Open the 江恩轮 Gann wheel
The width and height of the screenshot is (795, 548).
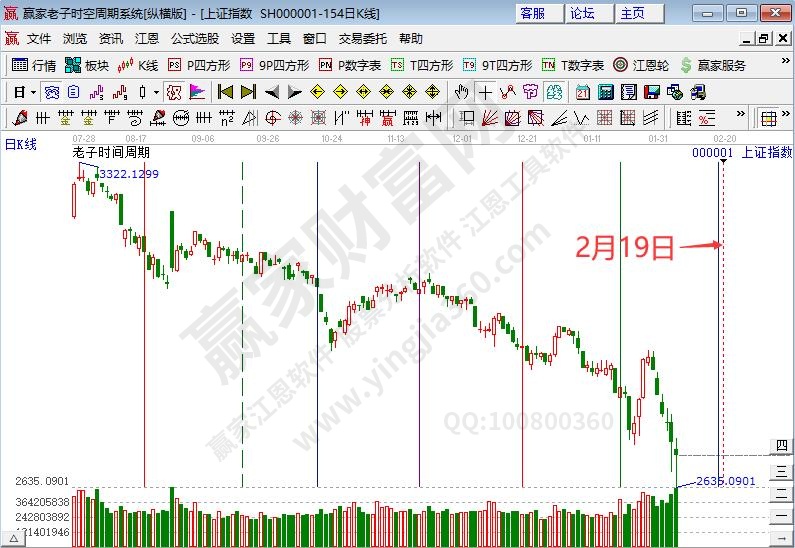point(641,65)
